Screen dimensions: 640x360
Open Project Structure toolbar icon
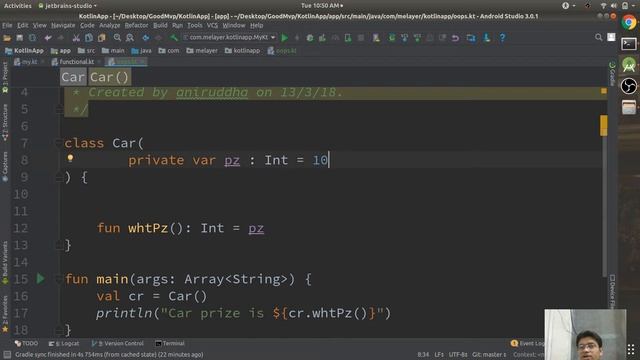[471, 38]
